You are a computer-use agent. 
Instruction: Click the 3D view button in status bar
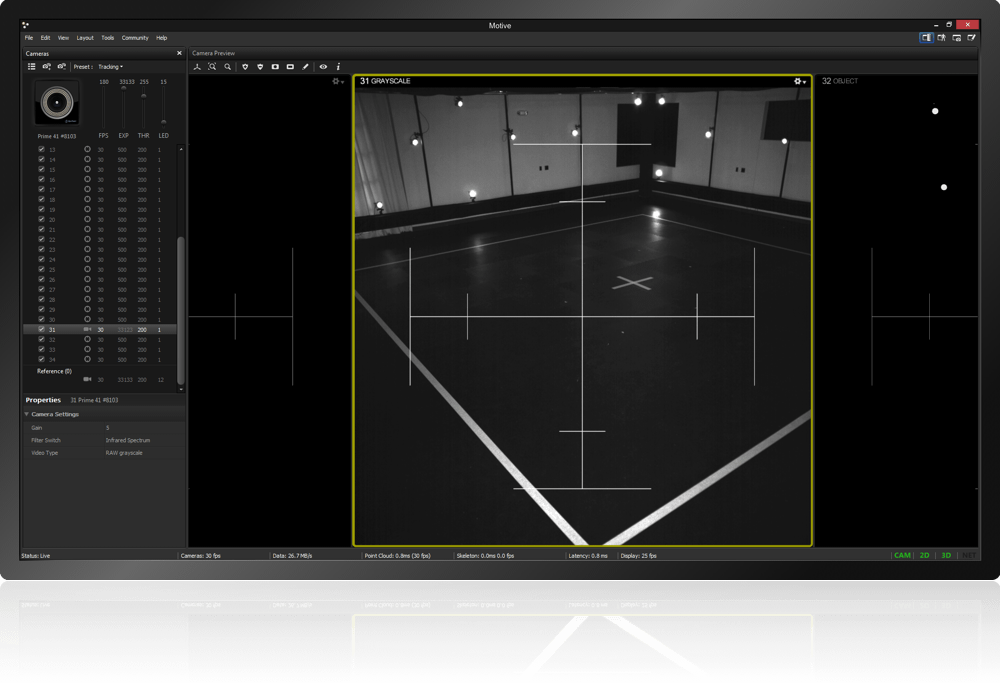946,555
